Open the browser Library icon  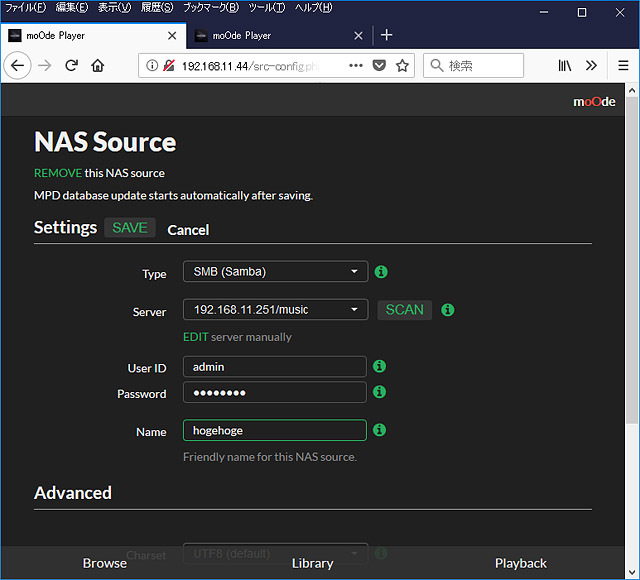pos(564,65)
